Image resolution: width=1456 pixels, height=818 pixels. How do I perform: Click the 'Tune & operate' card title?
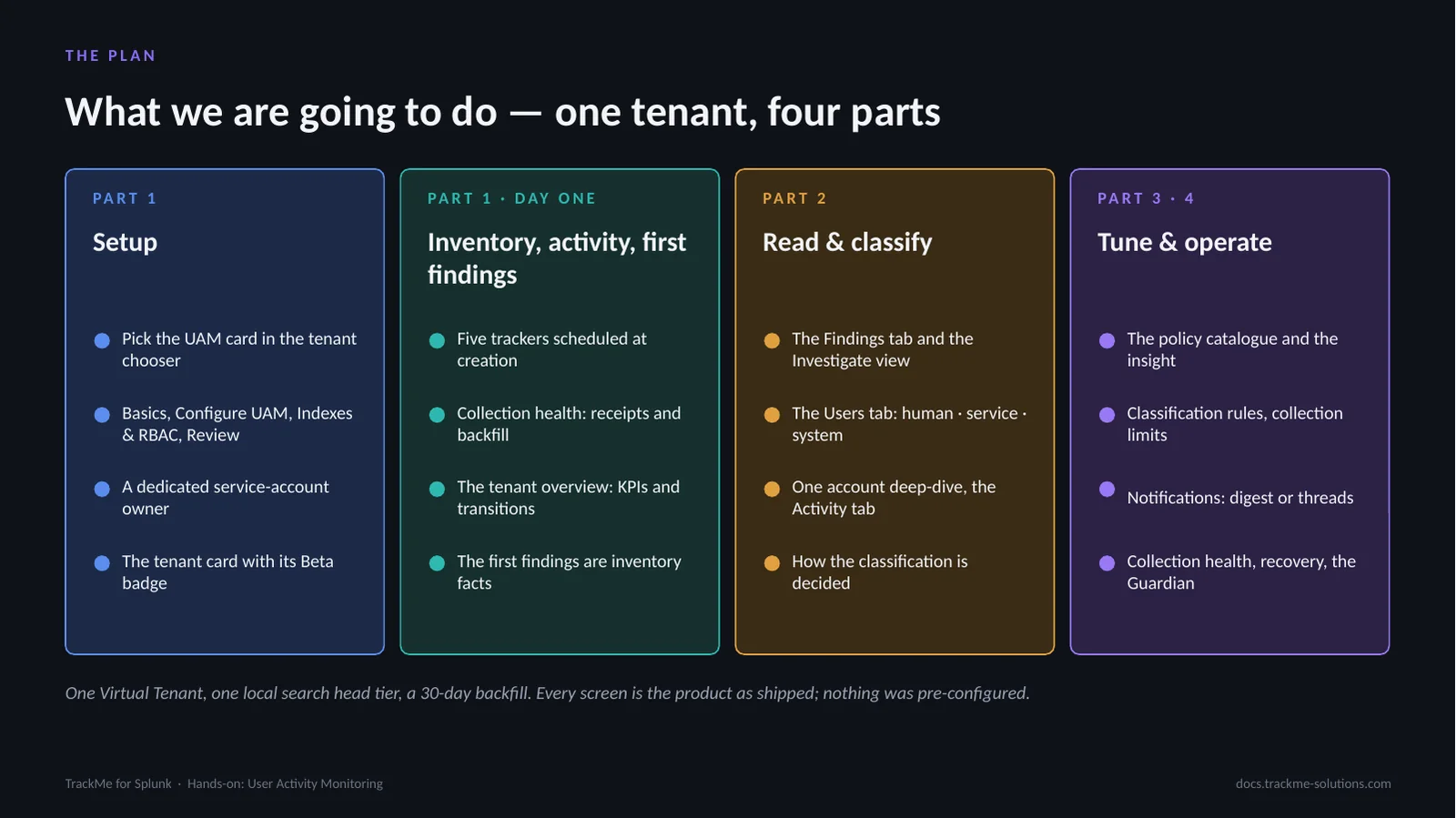coord(1184,242)
